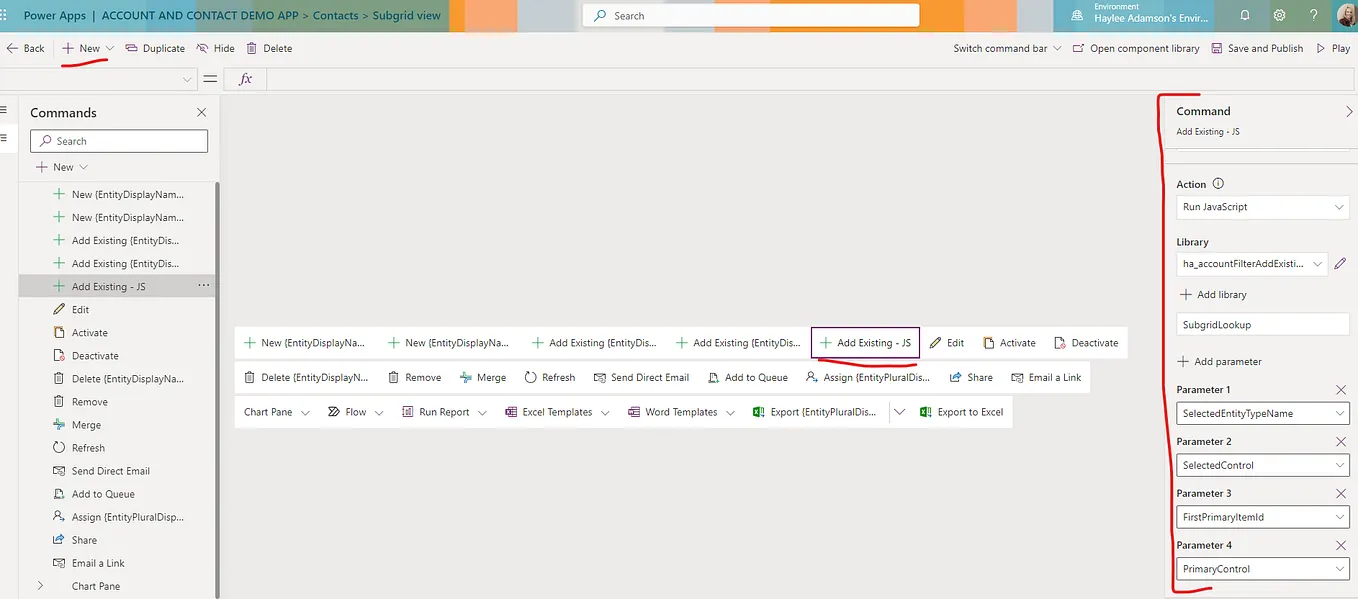Open the help question mark icon
Viewport: 1358px width, 599px height.
tap(1314, 16)
